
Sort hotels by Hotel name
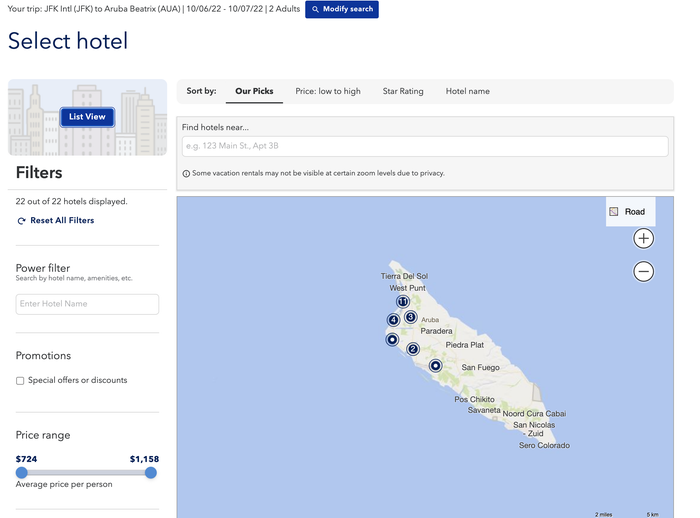[x=467, y=91]
